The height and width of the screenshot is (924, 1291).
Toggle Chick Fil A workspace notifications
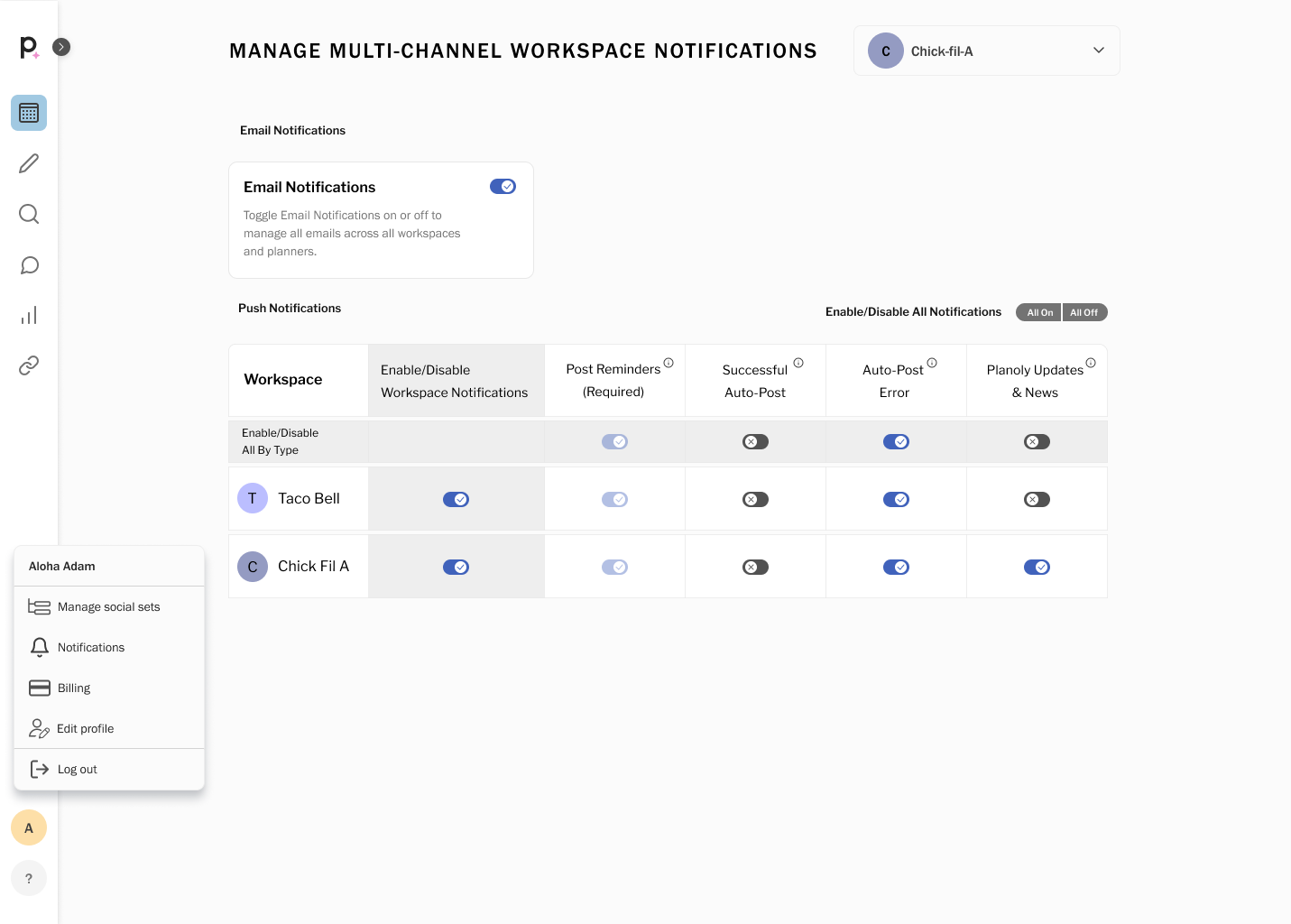click(456, 567)
